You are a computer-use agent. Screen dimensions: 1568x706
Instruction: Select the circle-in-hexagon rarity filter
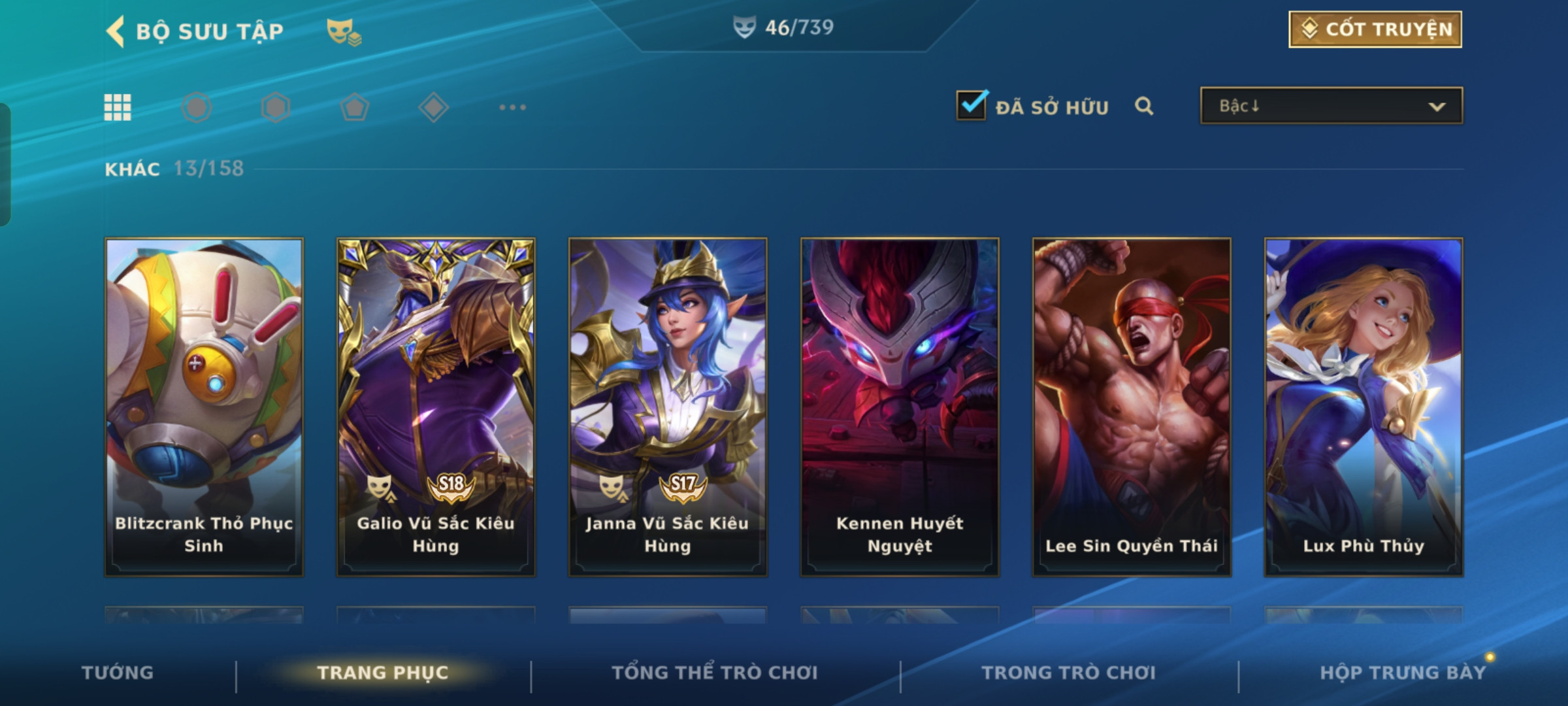[x=197, y=107]
